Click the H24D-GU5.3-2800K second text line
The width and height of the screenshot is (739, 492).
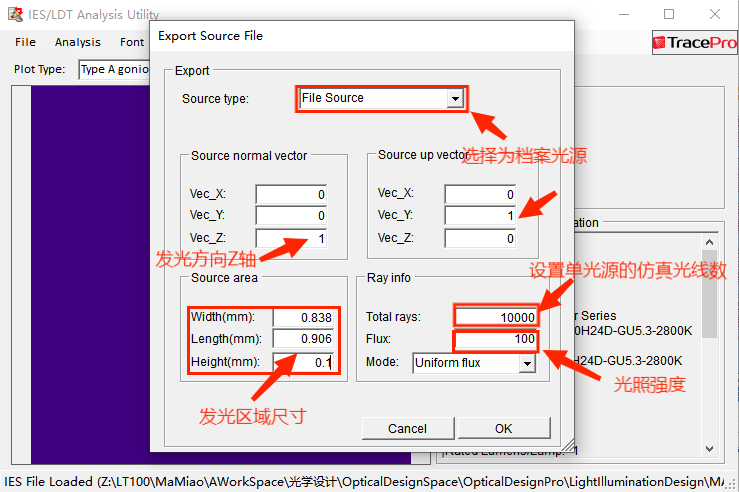click(628, 361)
